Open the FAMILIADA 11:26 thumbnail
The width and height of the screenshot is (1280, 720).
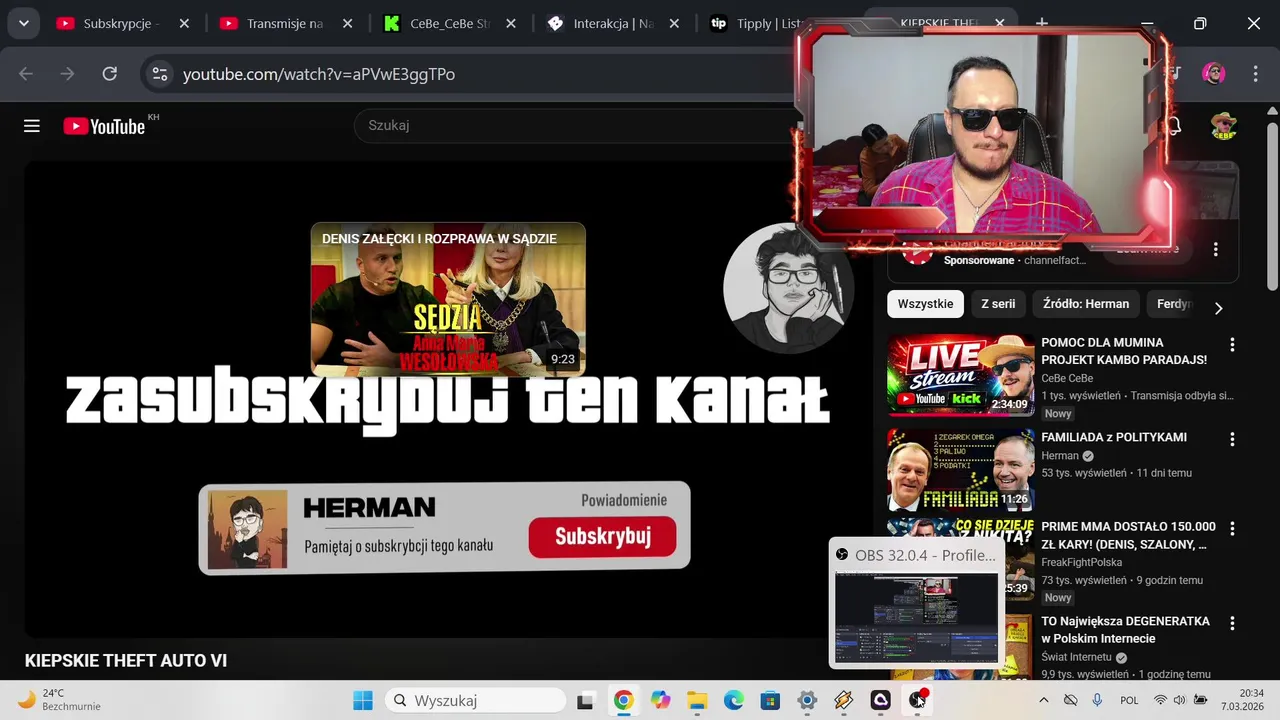961,470
